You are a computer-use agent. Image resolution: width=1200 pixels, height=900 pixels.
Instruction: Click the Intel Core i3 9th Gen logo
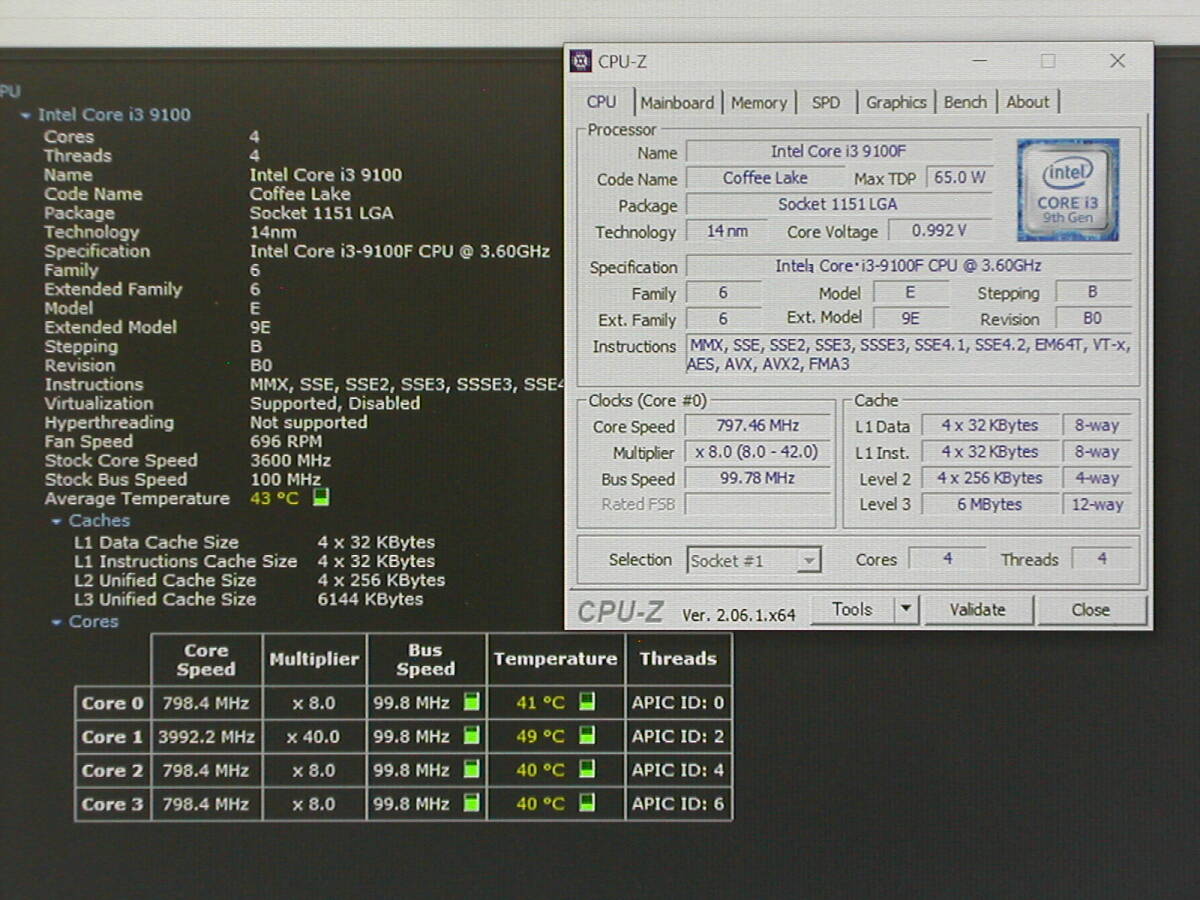(x=1068, y=189)
